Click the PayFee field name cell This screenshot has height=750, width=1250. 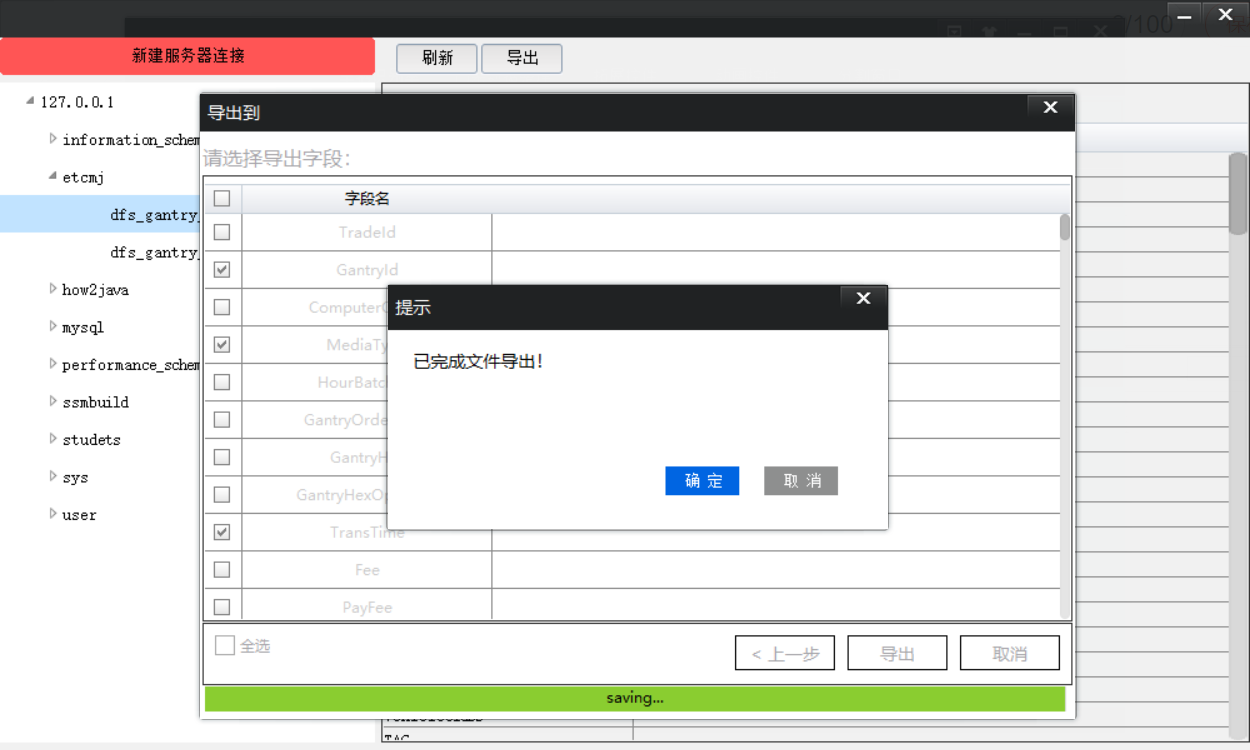tap(367, 607)
